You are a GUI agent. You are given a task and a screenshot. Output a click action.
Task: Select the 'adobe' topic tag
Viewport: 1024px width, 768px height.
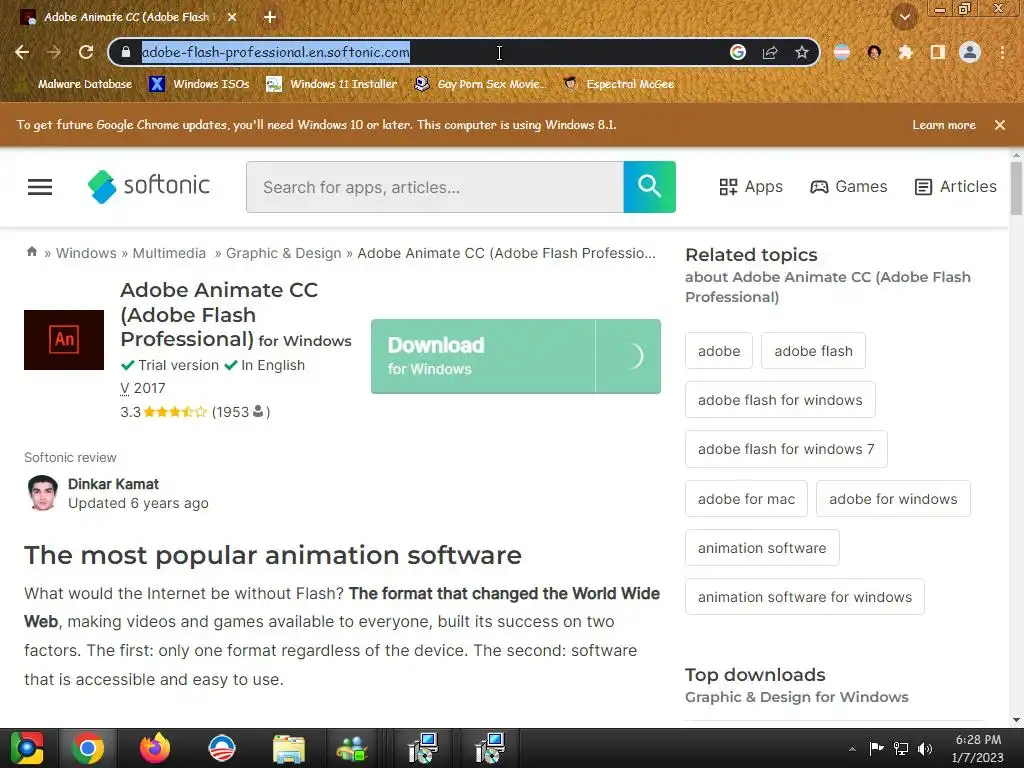point(719,351)
